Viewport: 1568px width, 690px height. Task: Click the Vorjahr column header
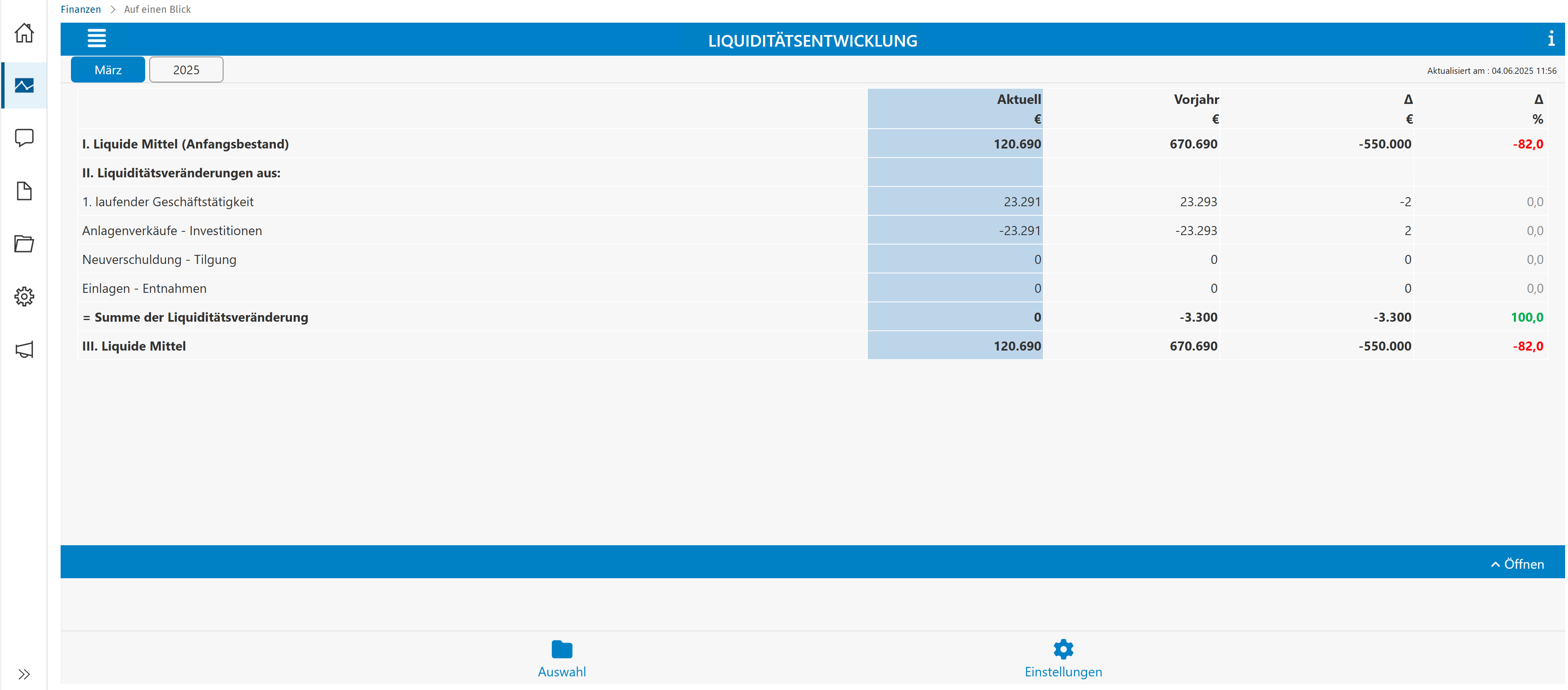pos(1196,100)
